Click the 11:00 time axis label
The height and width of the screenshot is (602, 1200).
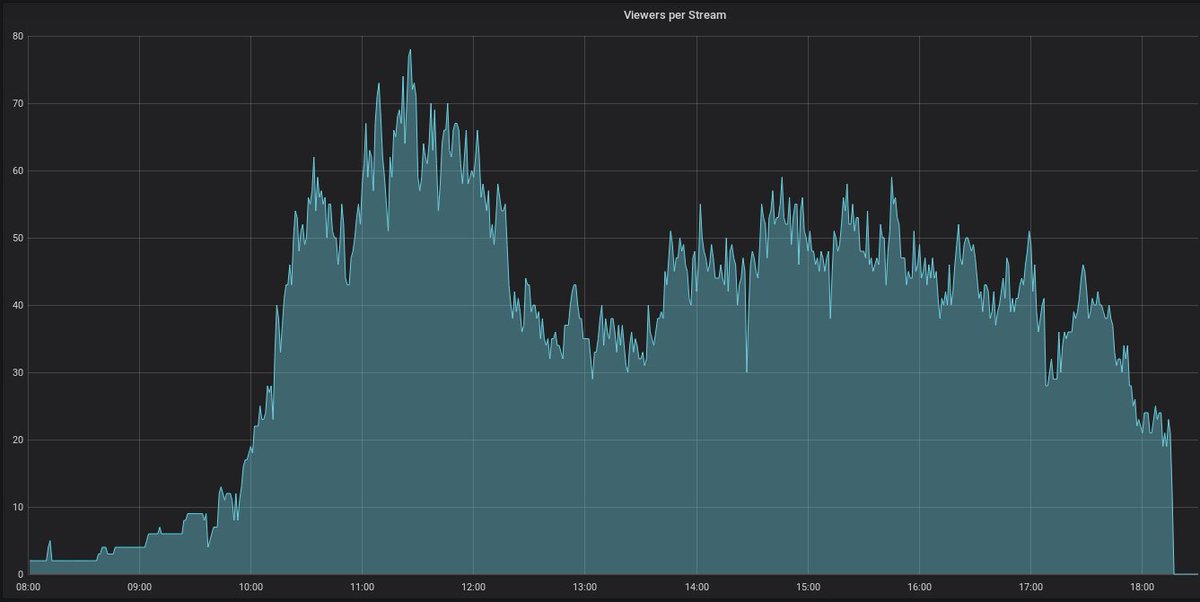point(362,587)
